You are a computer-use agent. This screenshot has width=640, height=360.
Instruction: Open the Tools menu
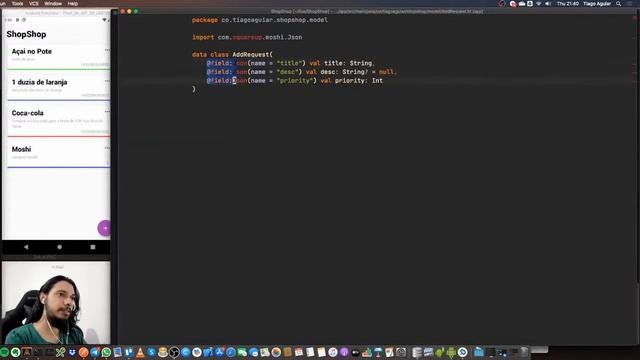(x=18, y=4)
